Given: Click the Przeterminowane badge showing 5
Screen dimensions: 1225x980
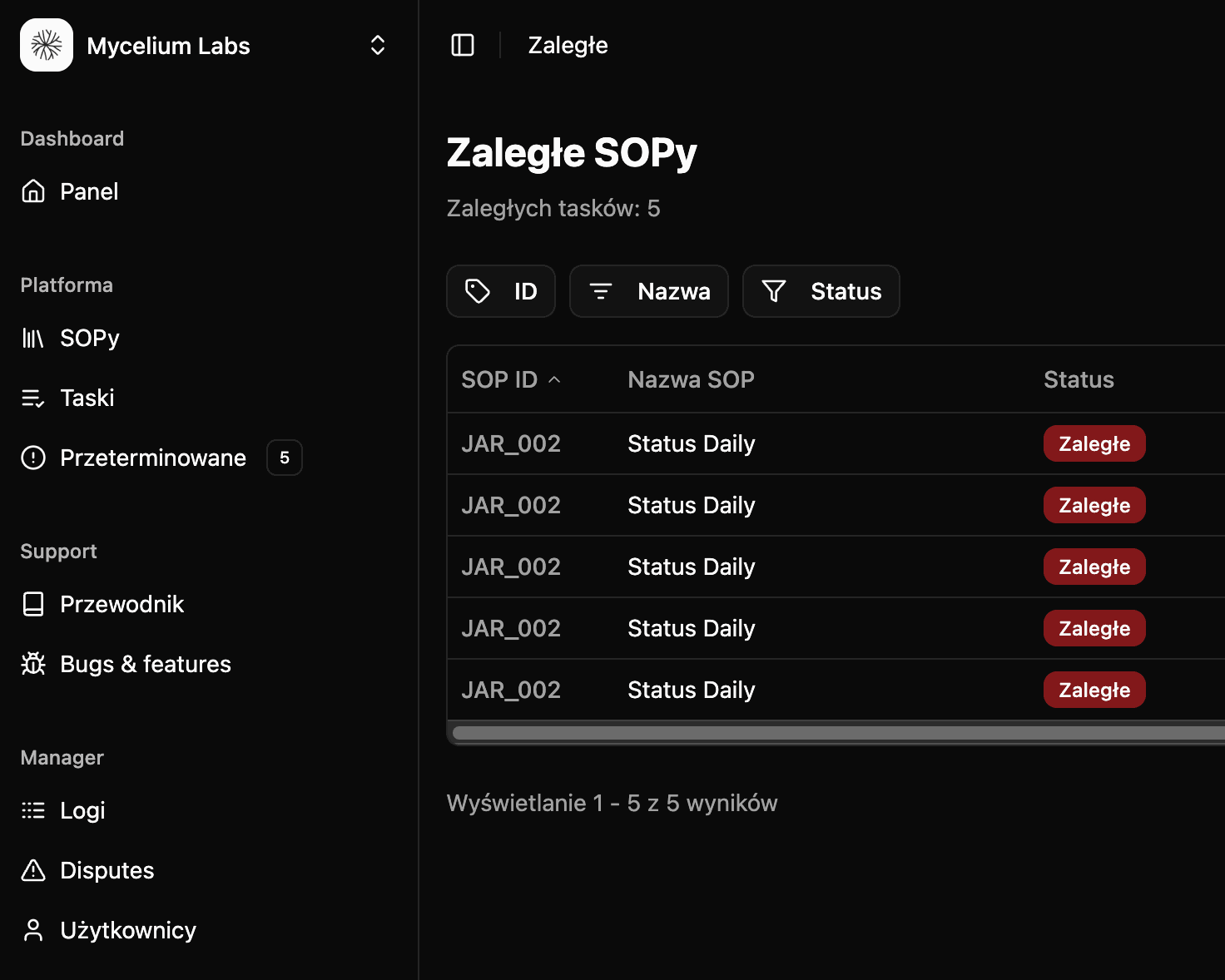Looking at the screenshot, I should (284, 458).
